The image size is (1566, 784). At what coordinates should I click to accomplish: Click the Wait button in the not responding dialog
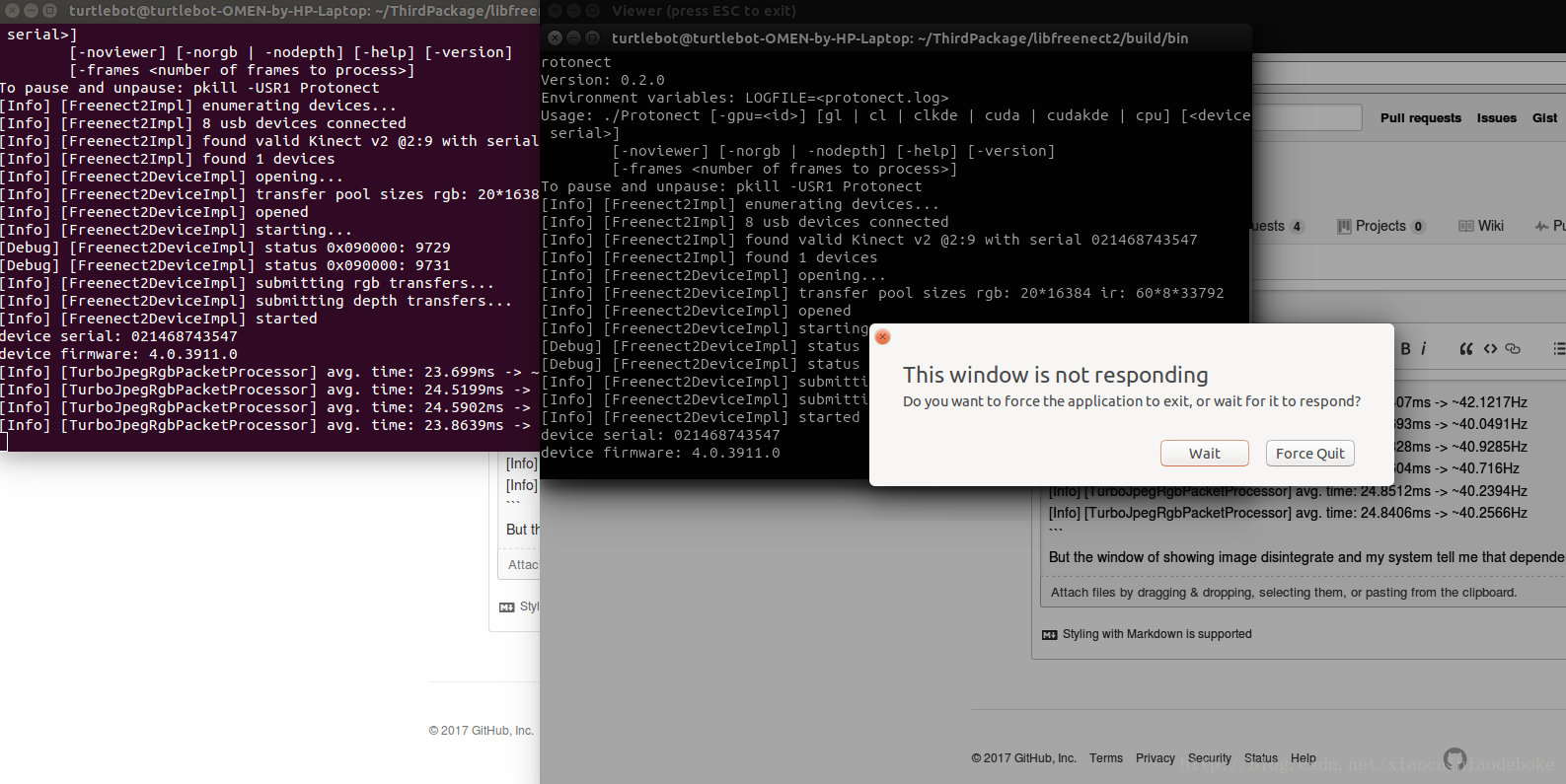[1204, 453]
